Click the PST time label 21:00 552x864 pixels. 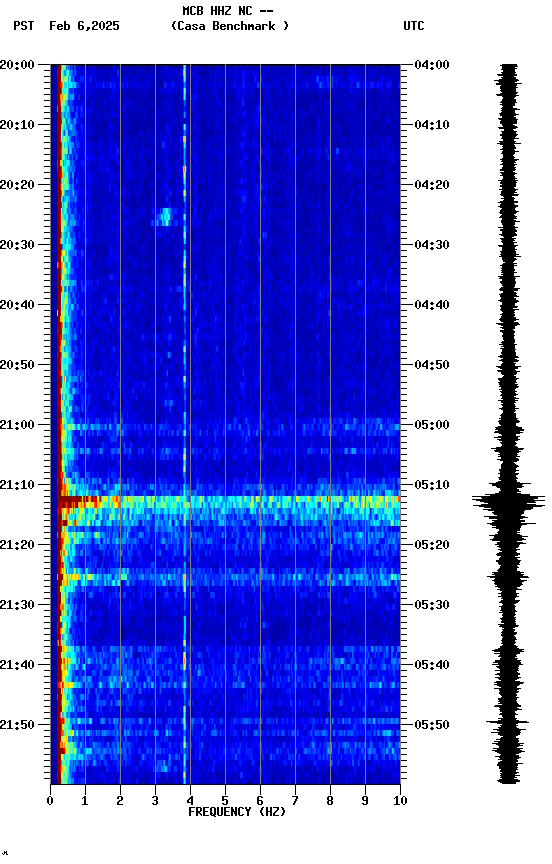point(17,425)
